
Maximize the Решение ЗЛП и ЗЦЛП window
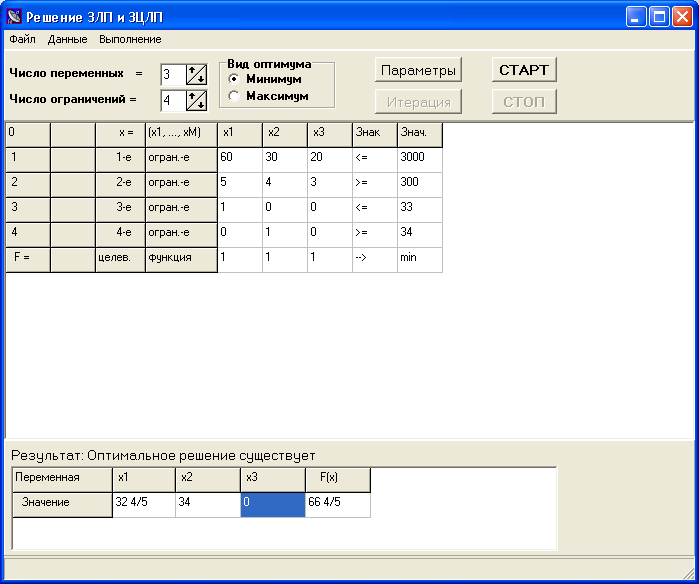tap(659, 17)
